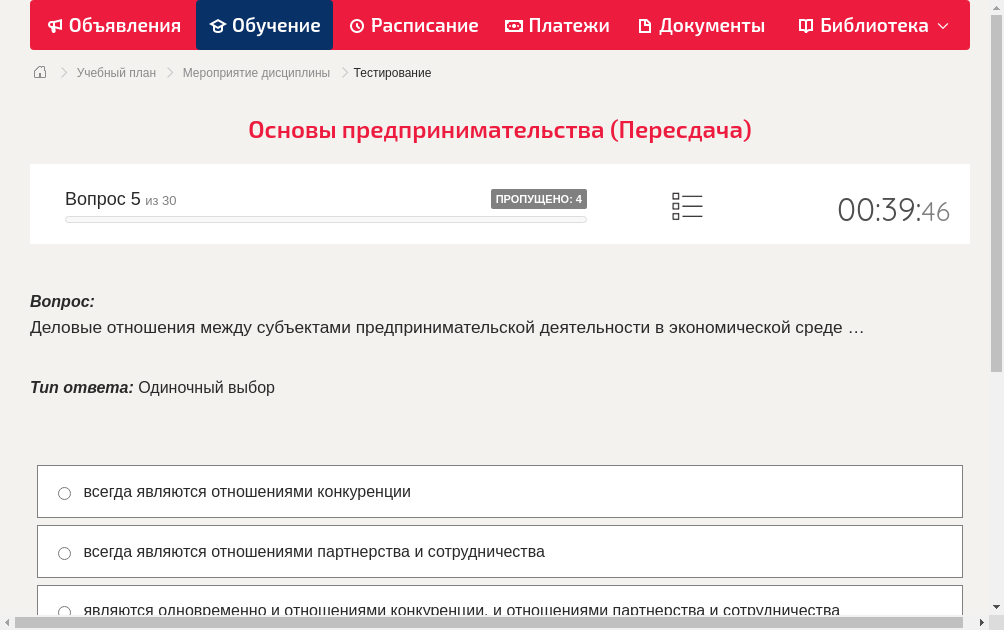Click the Мероприятие дисциплины breadcrumb link
This screenshot has width=1004, height=630.
pyautogui.click(x=254, y=72)
